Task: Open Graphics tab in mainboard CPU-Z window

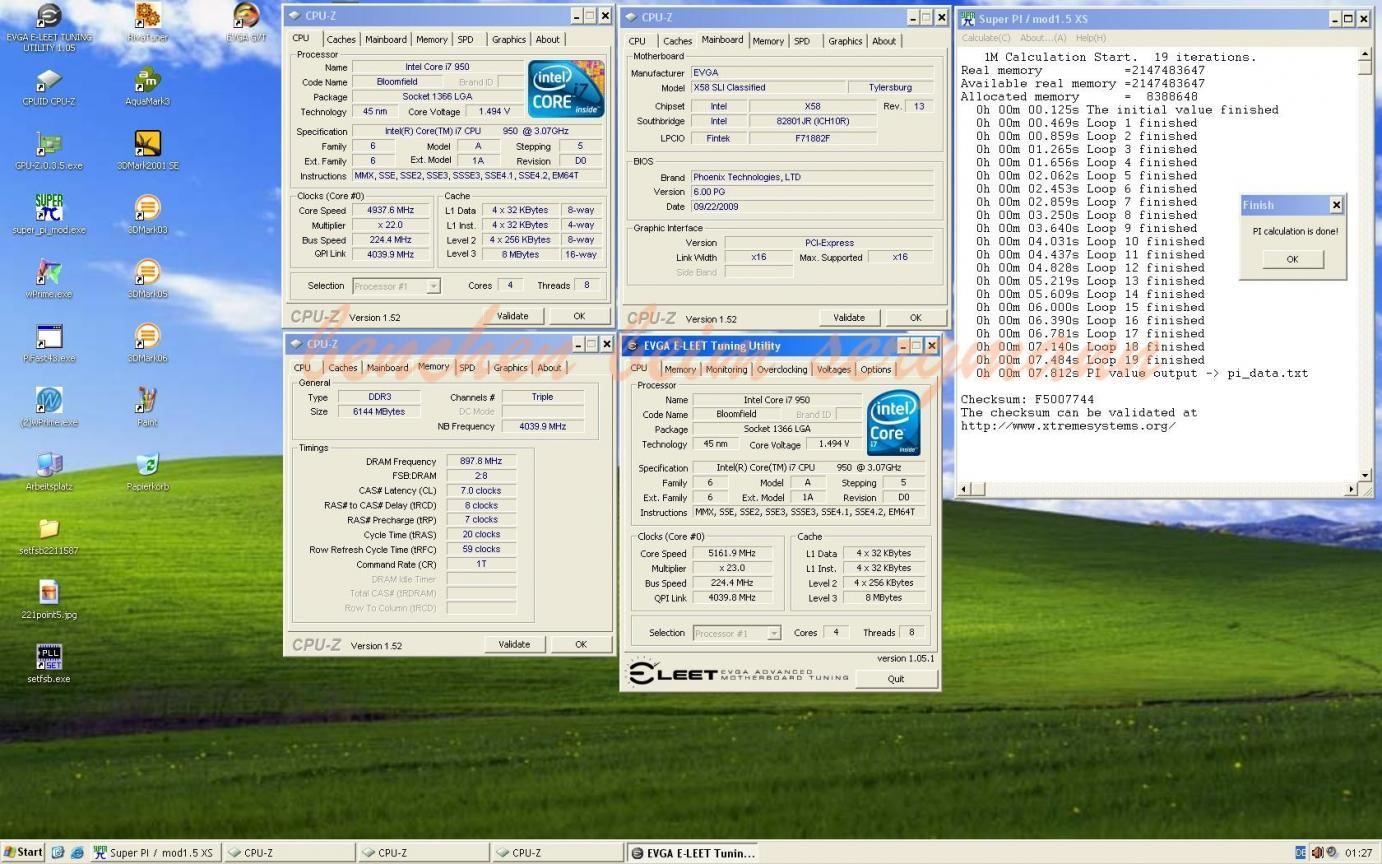Action: pyautogui.click(x=845, y=41)
